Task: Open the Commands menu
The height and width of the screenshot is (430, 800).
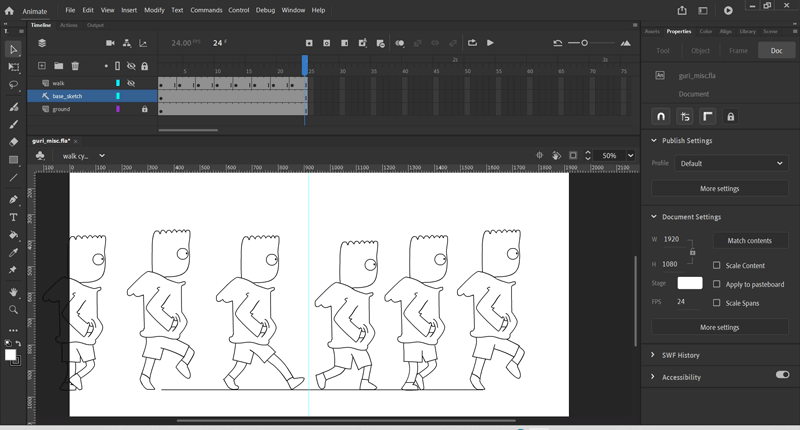Action: pyautogui.click(x=206, y=10)
